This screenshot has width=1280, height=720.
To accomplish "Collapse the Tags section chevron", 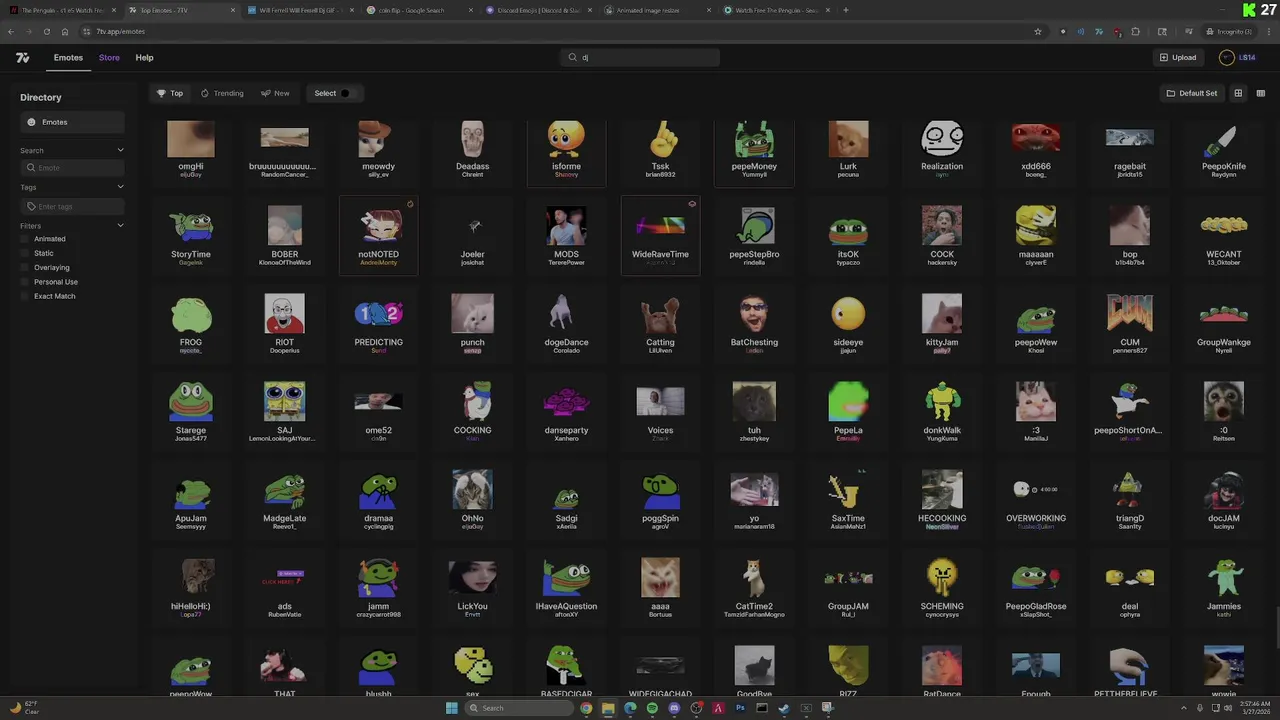I will point(120,187).
